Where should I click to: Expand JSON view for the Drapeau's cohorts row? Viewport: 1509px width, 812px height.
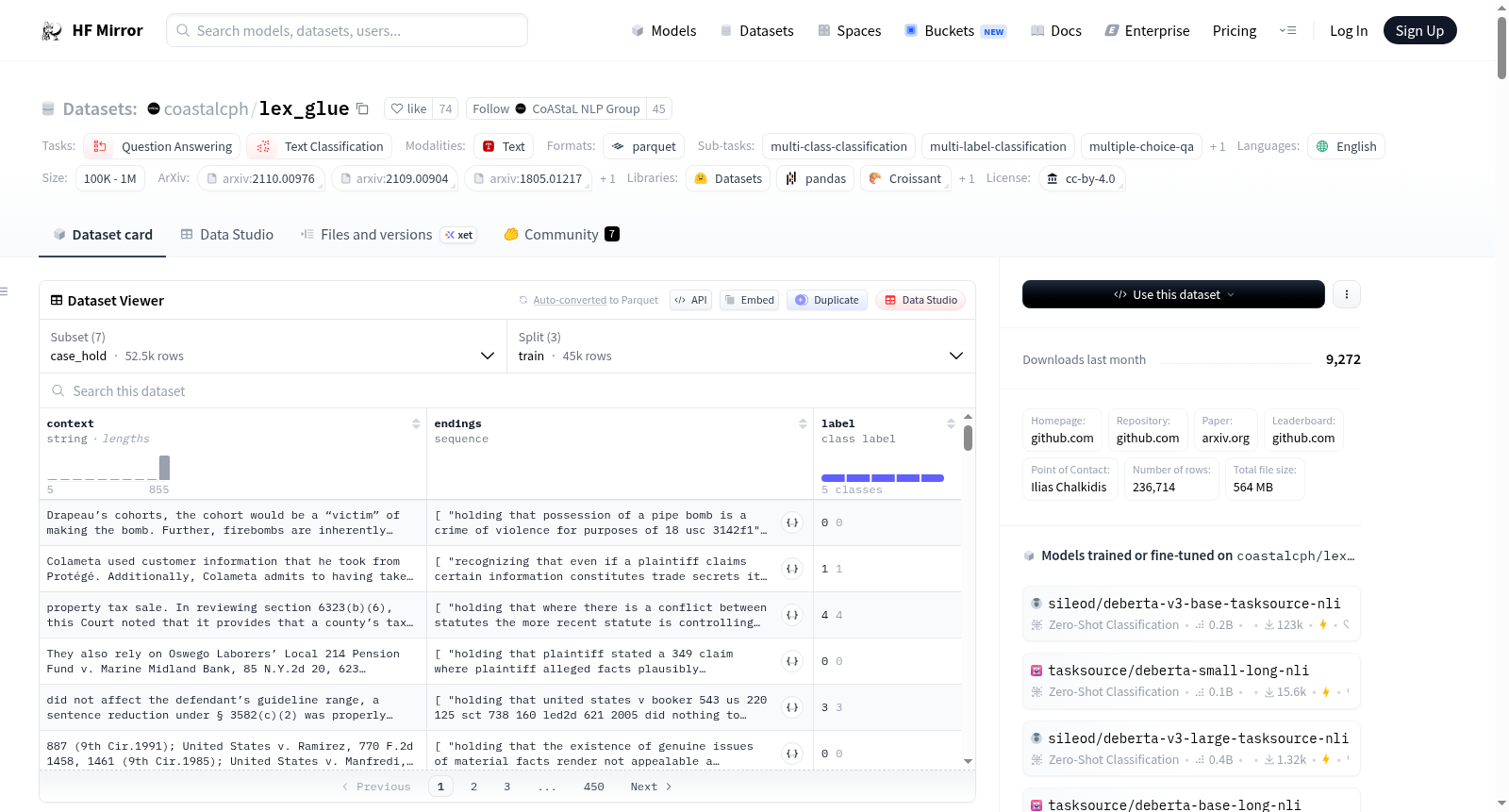coord(792,522)
